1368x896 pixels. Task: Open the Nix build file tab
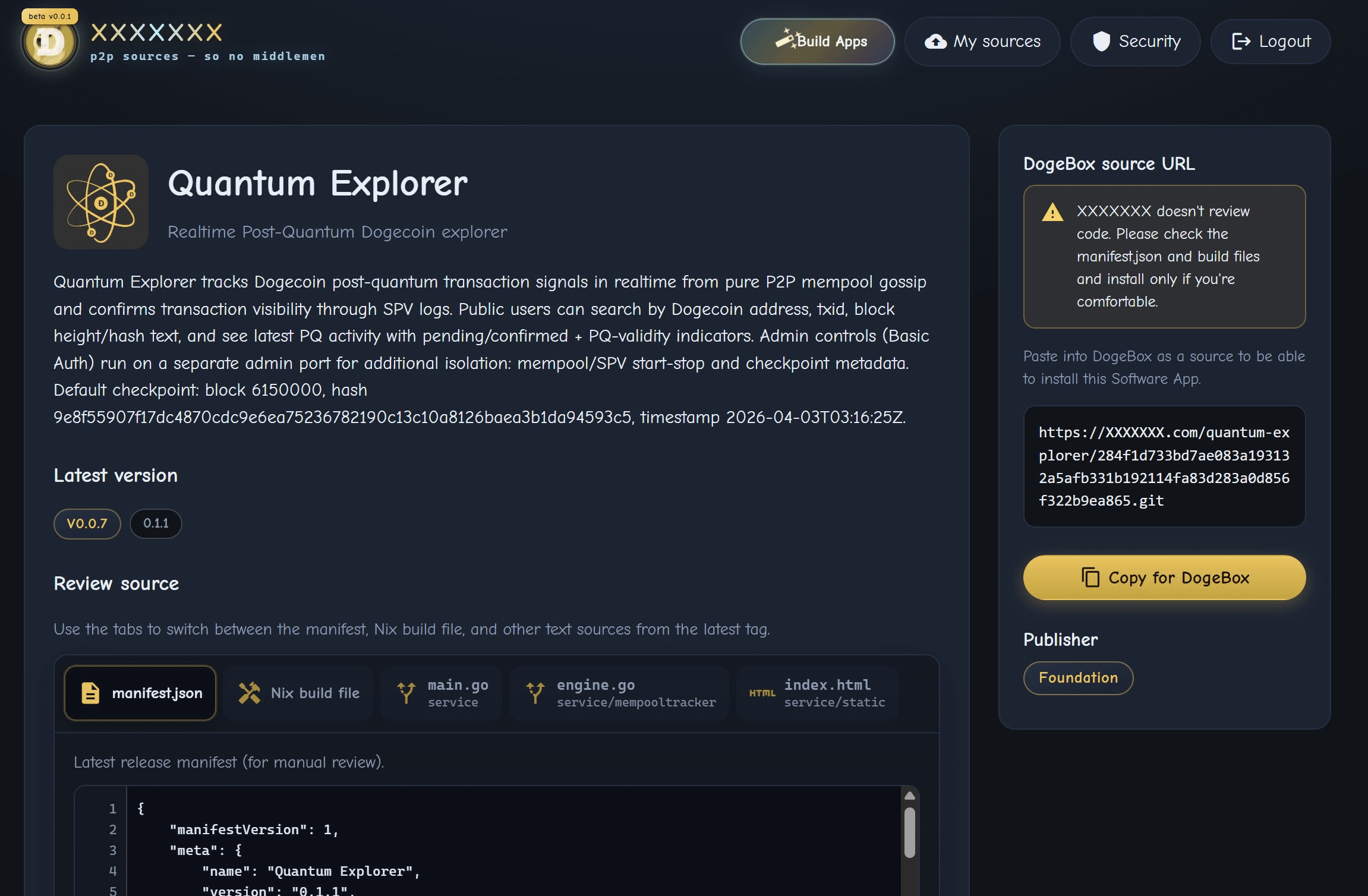(299, 693)
